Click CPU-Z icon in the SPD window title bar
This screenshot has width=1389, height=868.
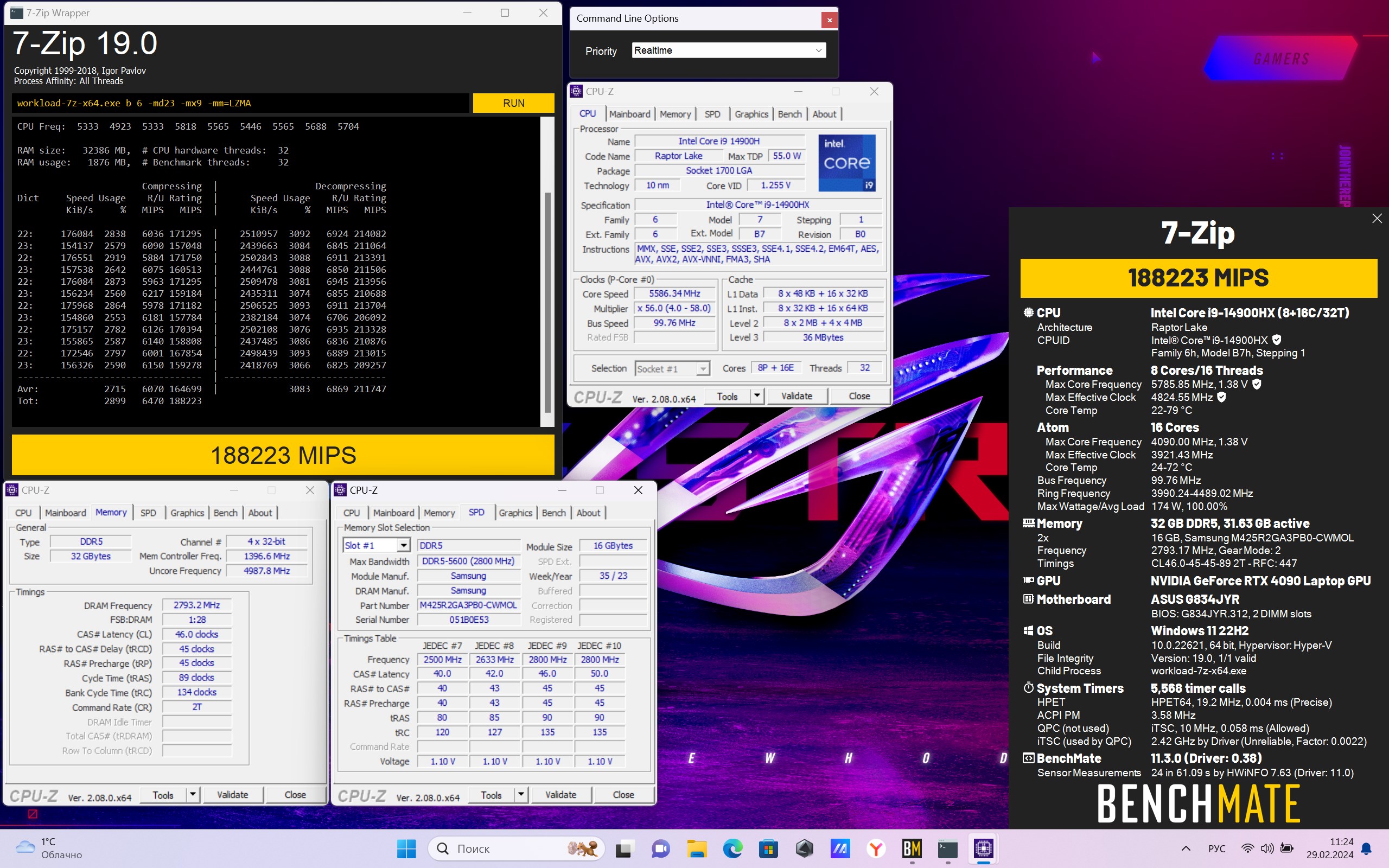[340, 490]
